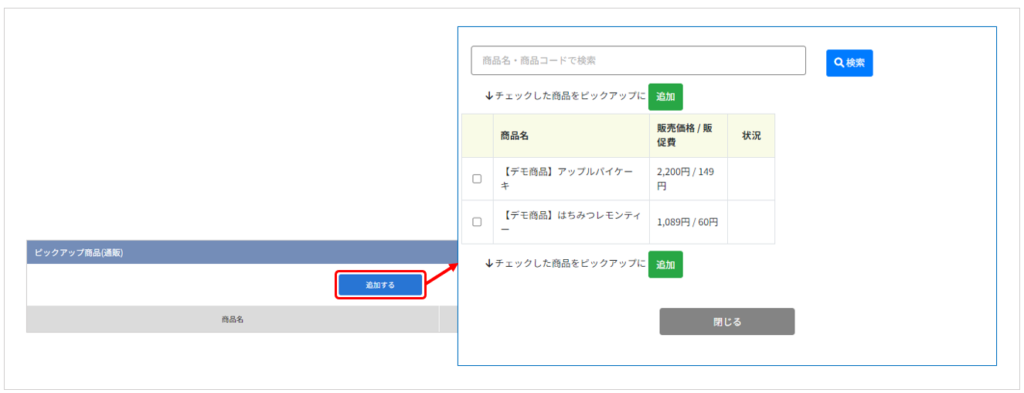Click the 2,200円 / 149円 price cell
The height and width of the screenshot is (393, 1024).
coord(688,179)
